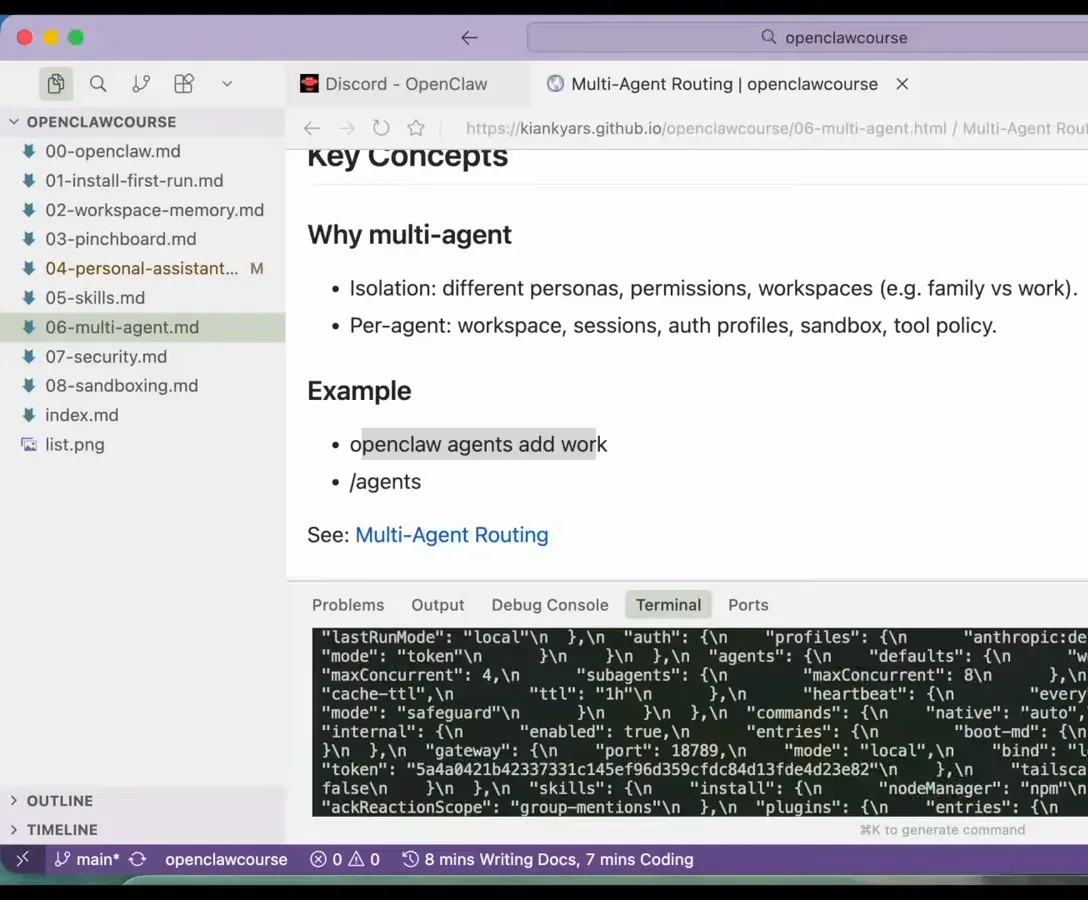Open 02-workspace-memory.md file
The width and height of the screenshot is (1088, 900).
[x=143, y=210]
